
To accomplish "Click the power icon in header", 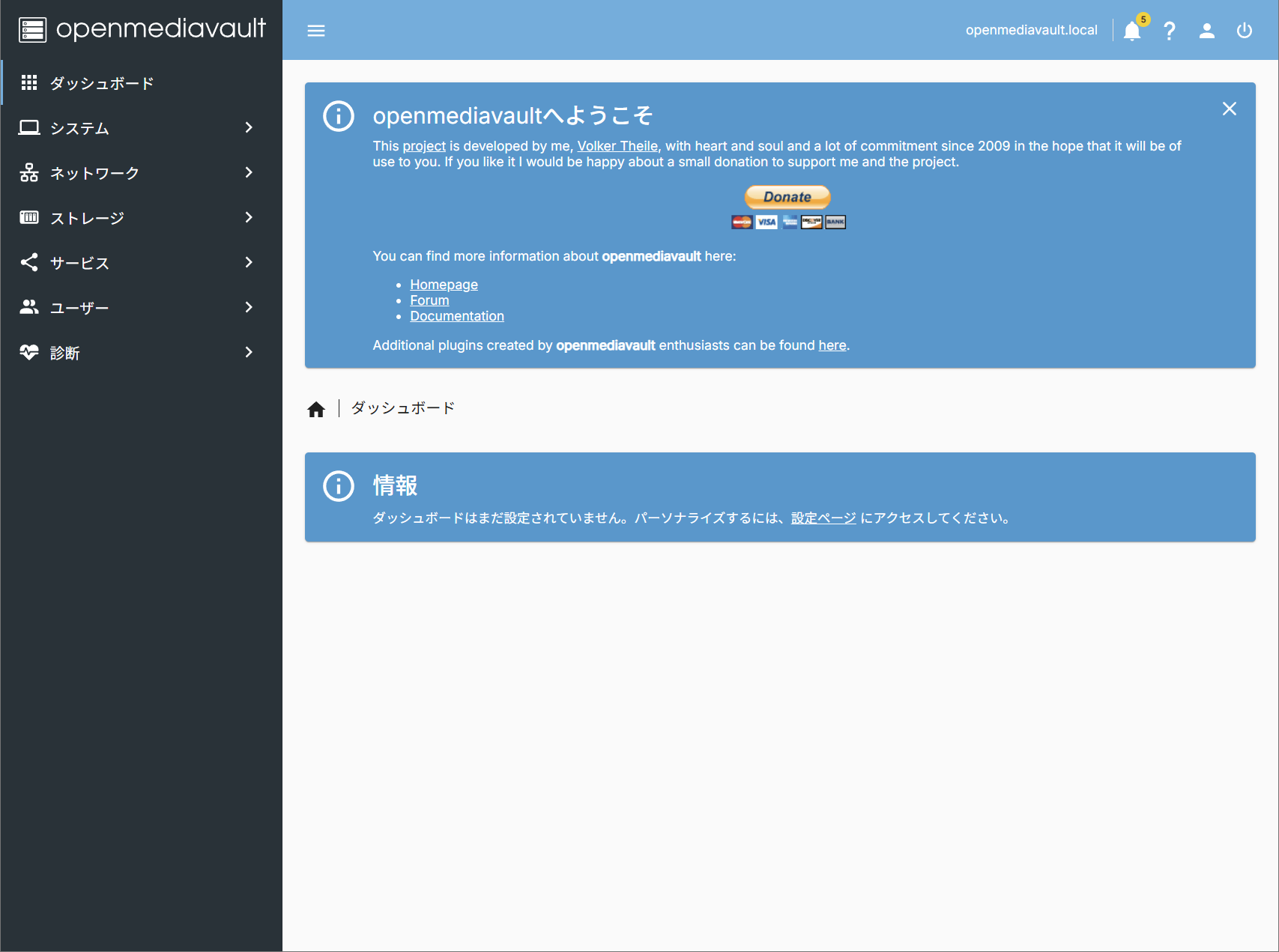I will [x=1245, y=31].
